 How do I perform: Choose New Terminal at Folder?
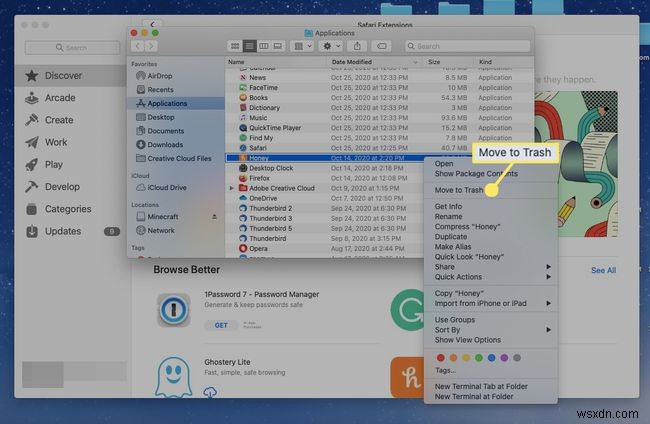coord(474,396)
